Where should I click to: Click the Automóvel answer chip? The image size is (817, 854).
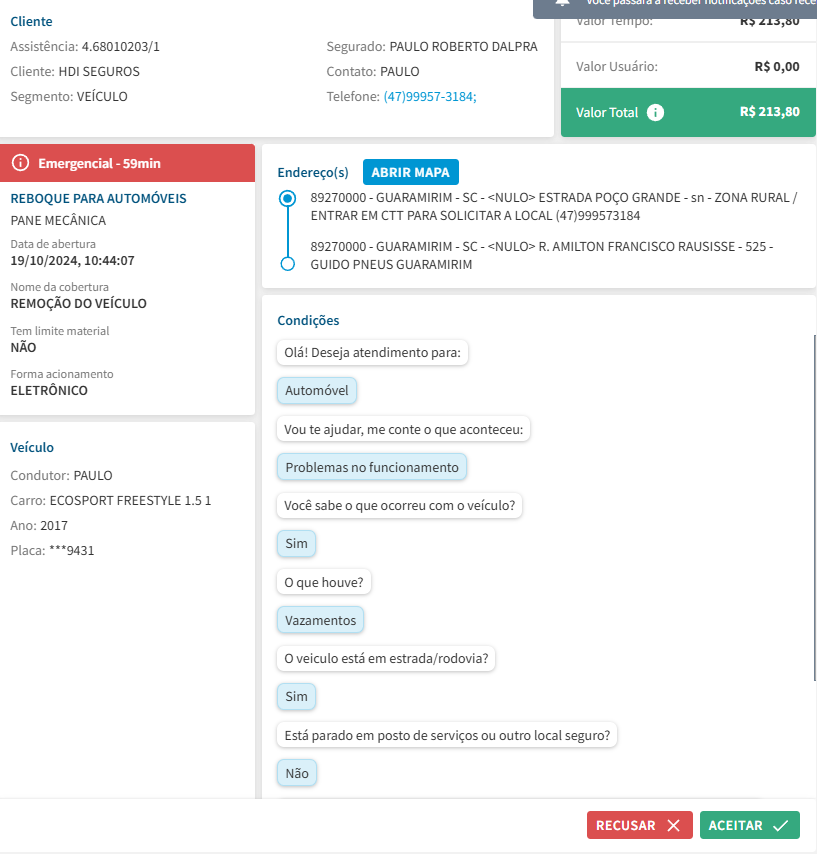point(316,391)
